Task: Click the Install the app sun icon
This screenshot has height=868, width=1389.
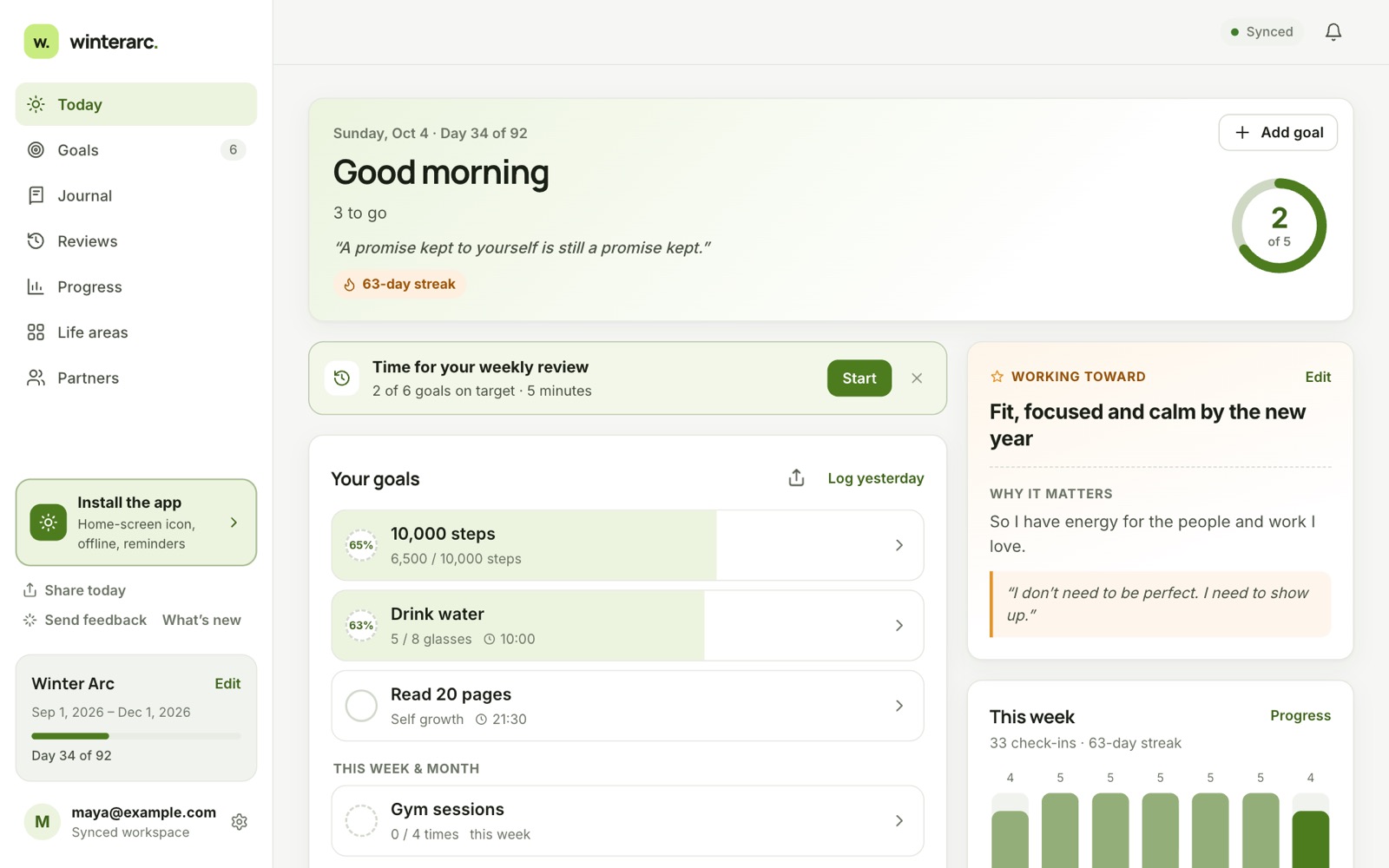Action: (49, 523)
